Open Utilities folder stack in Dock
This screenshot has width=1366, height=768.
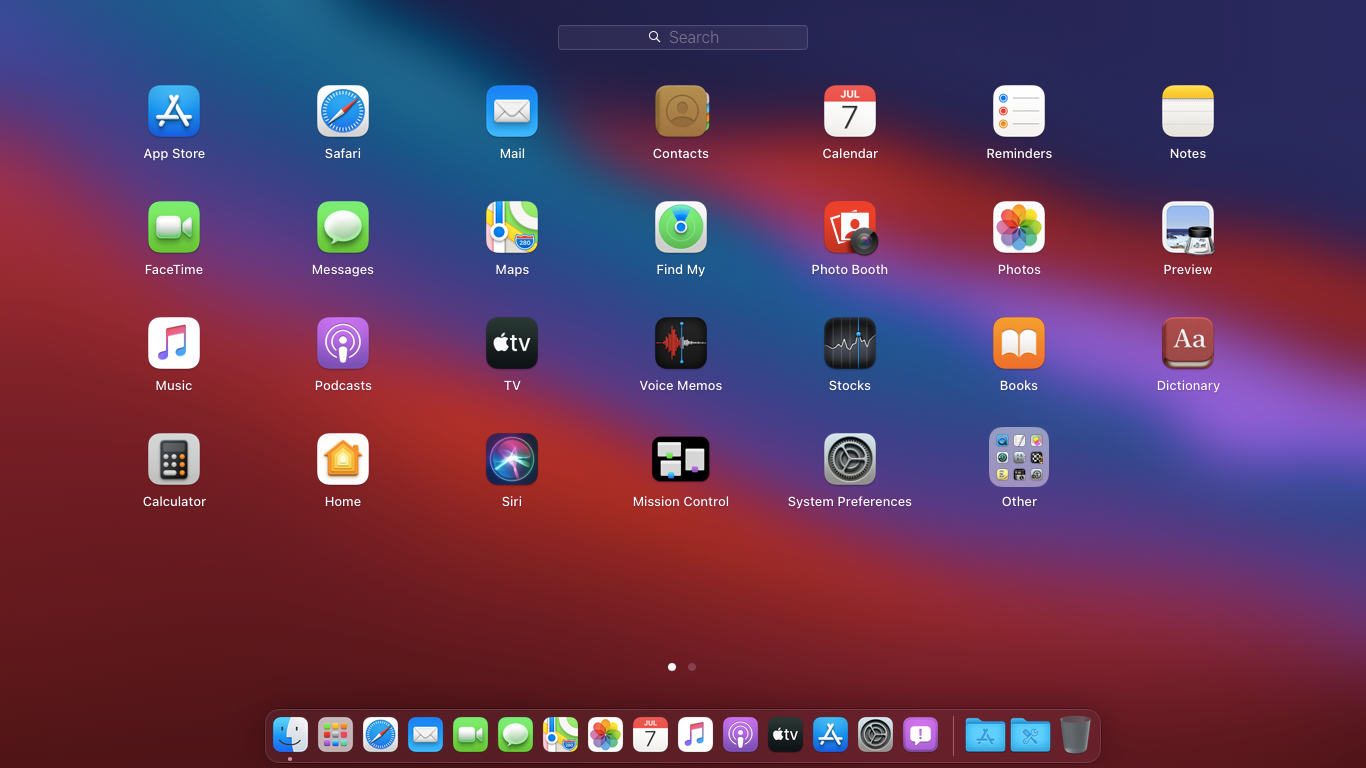[x=1030, y=735]
